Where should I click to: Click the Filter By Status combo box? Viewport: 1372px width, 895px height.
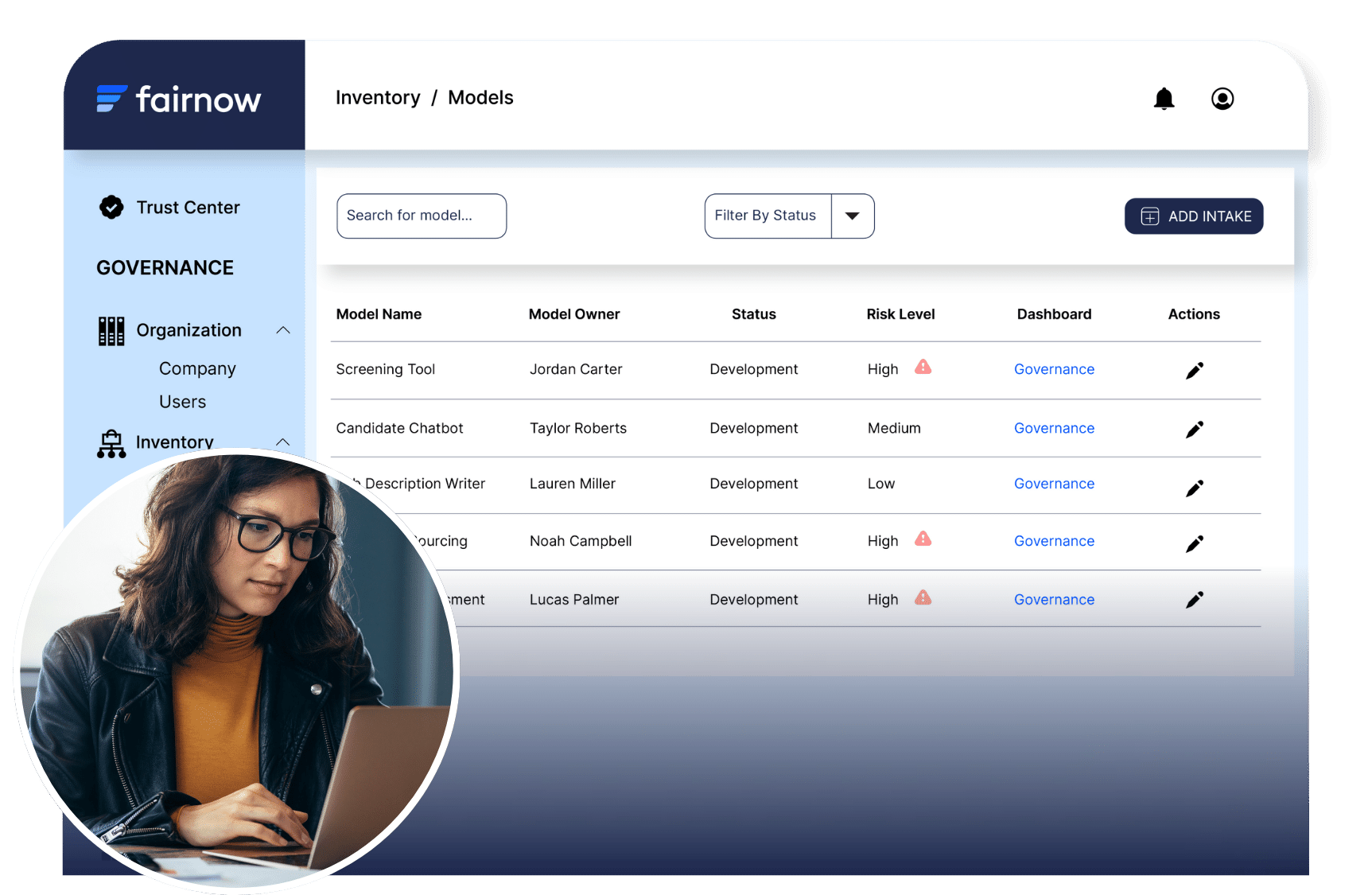789,216
